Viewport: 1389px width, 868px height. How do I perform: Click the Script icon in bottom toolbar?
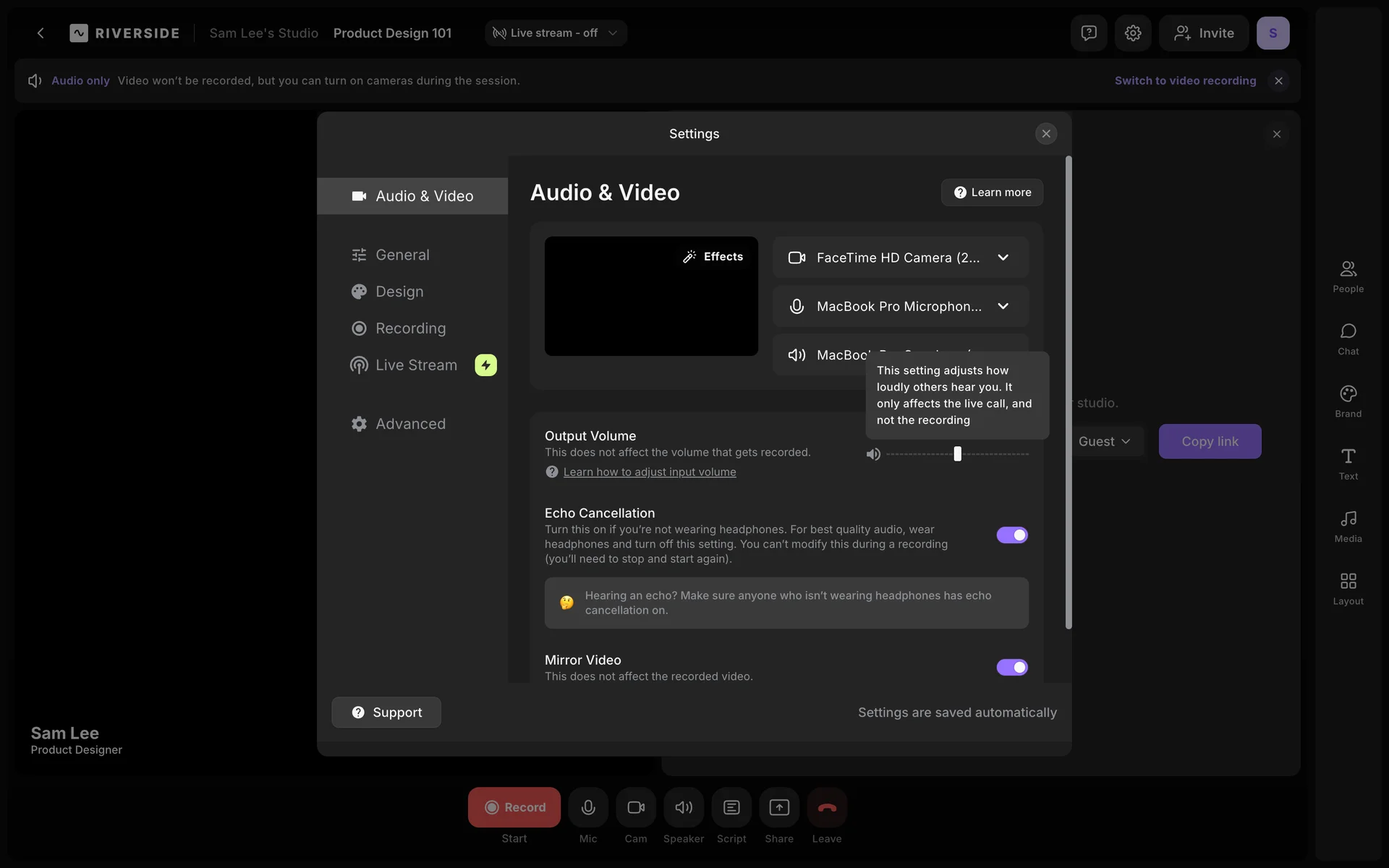(731, 807)
